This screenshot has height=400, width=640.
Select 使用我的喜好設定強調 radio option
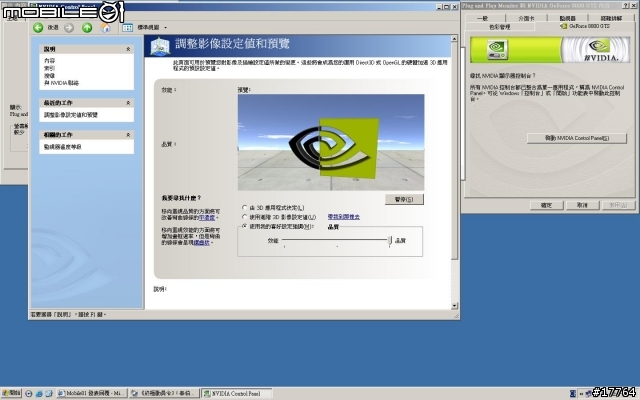pyautogui.click(x=244, y=226)
